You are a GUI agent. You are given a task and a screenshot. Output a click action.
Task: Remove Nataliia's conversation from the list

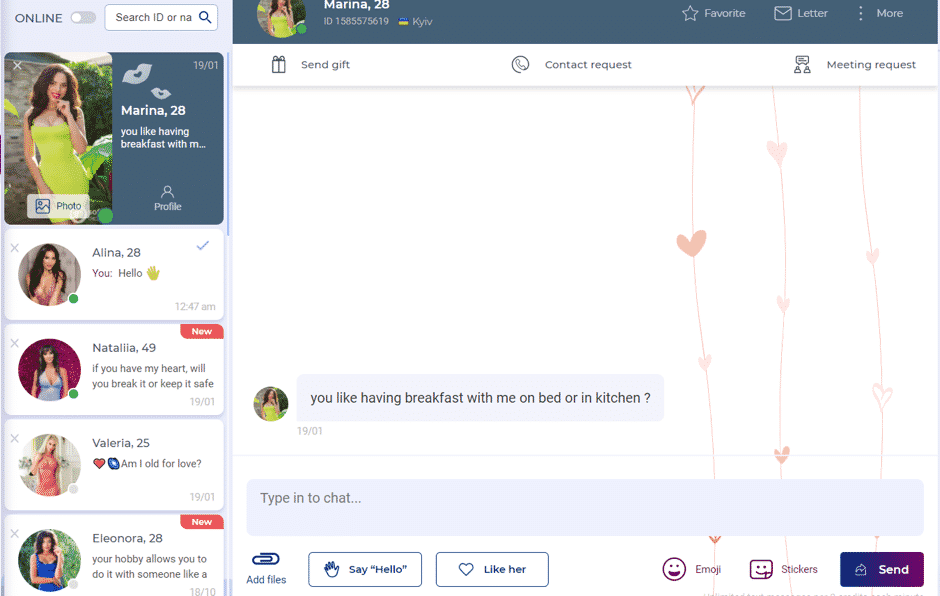pyautogui.click(x=15, y=343)
